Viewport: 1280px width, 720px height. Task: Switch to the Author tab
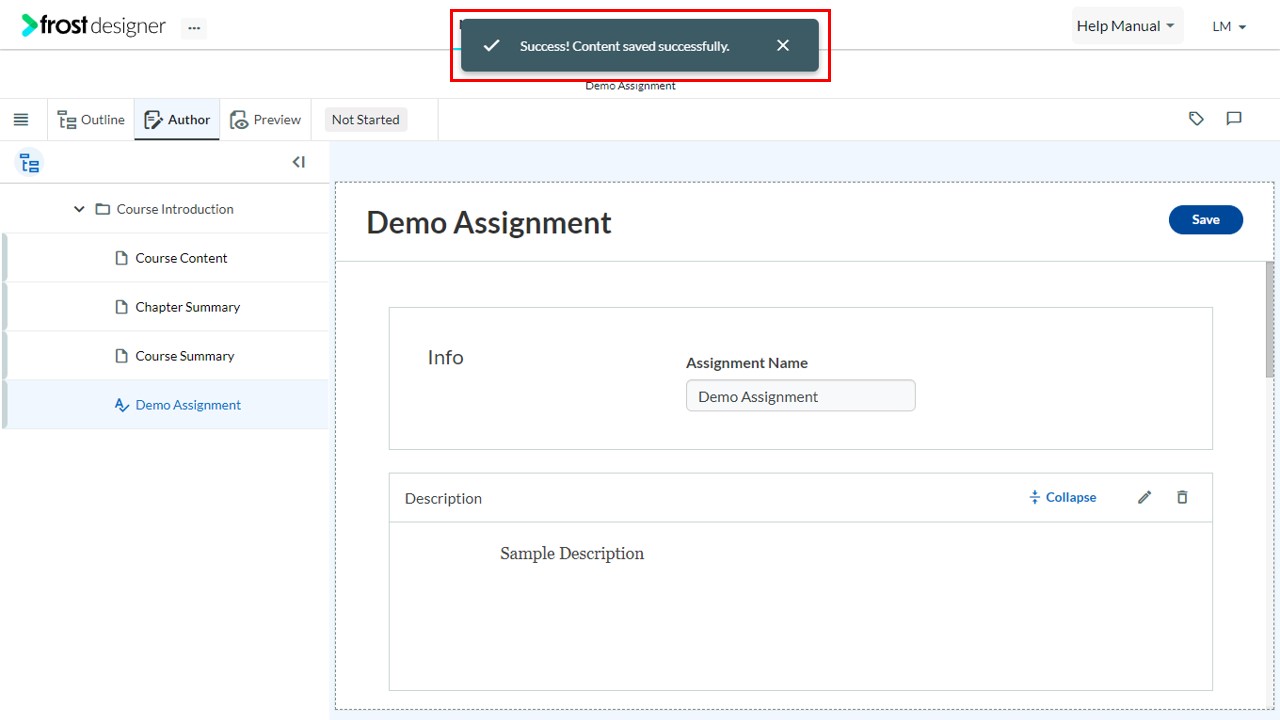[177, 120]
